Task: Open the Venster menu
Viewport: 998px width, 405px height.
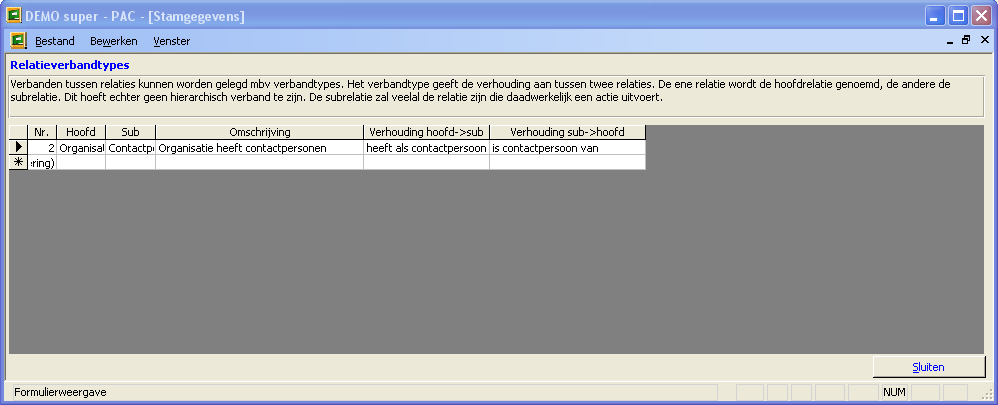Action: (x=171, y=41)
